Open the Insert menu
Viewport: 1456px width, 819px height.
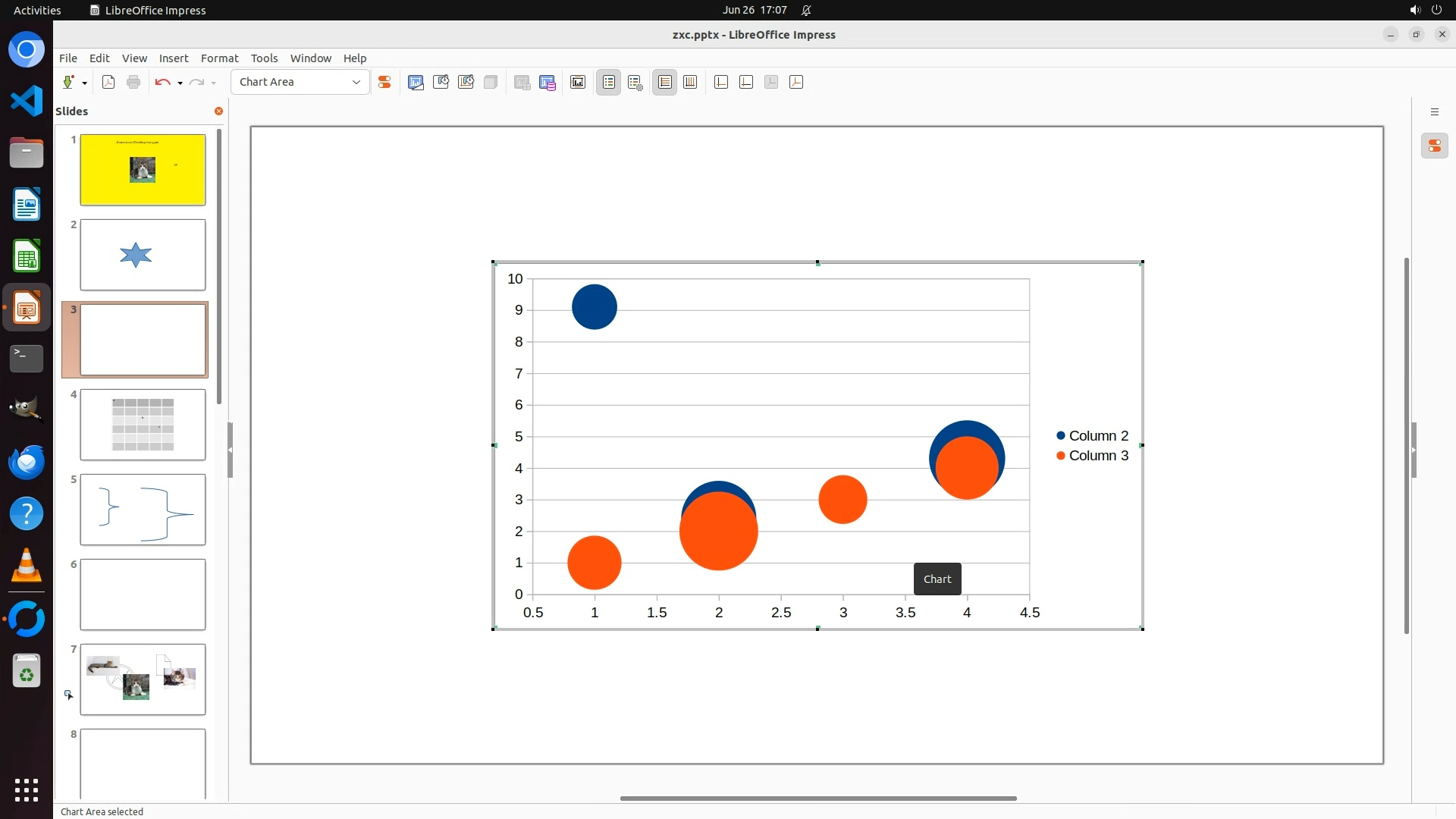pyautogui.click(x=173, y=58)
